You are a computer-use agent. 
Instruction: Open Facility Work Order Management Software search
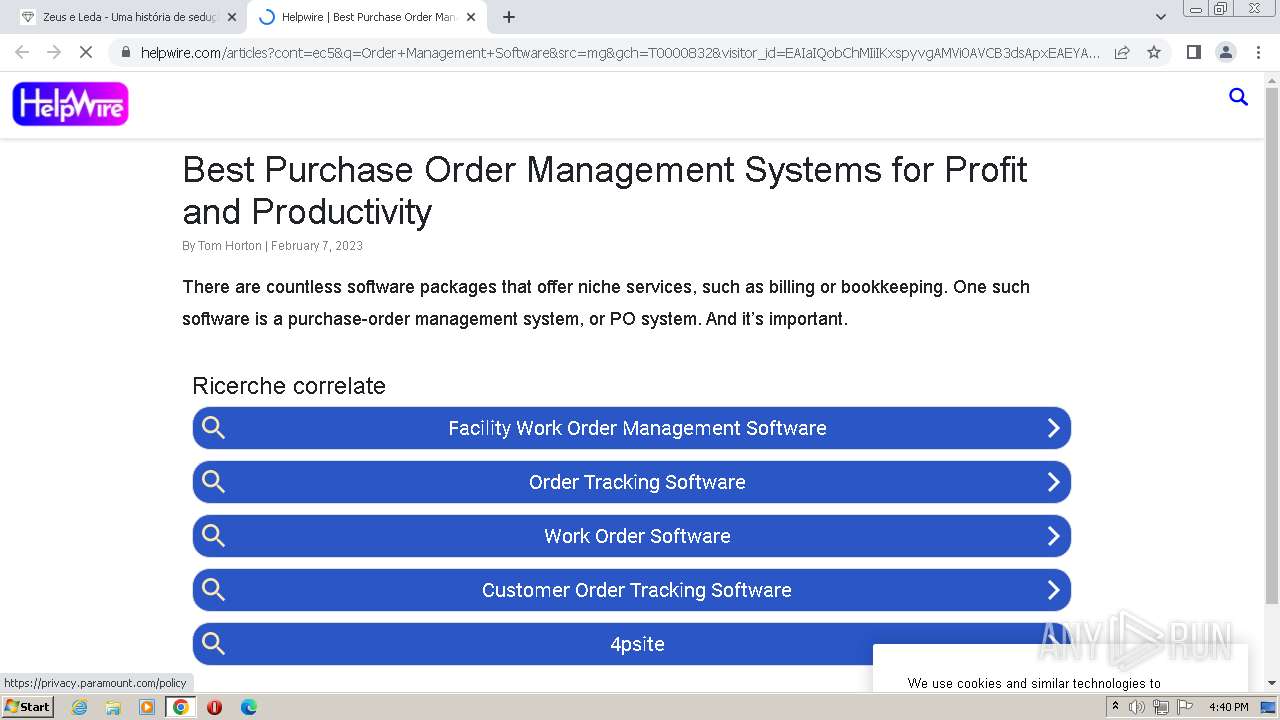[632, 428]
